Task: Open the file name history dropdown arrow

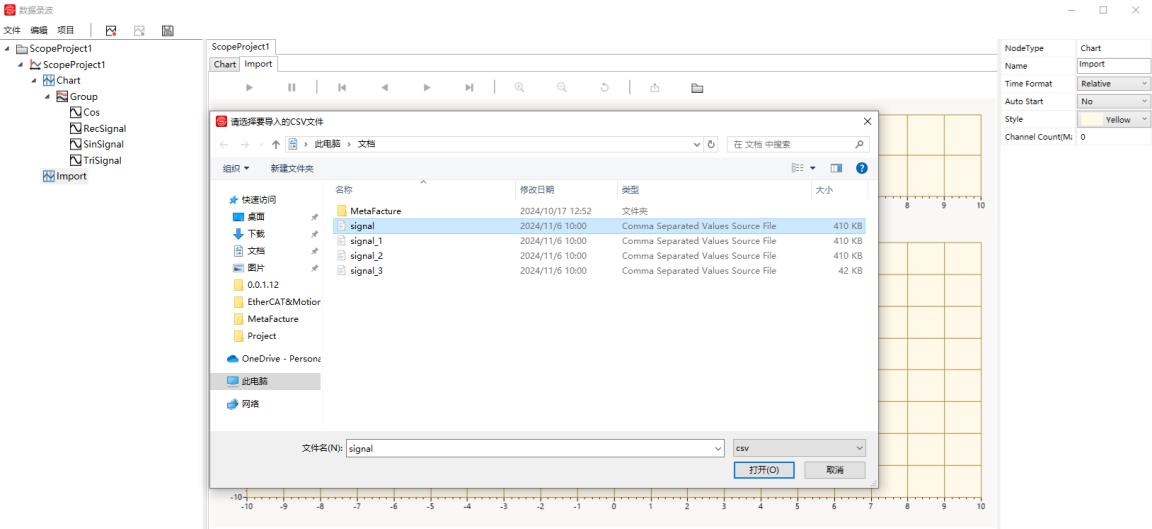Action: tap(718, 448)
